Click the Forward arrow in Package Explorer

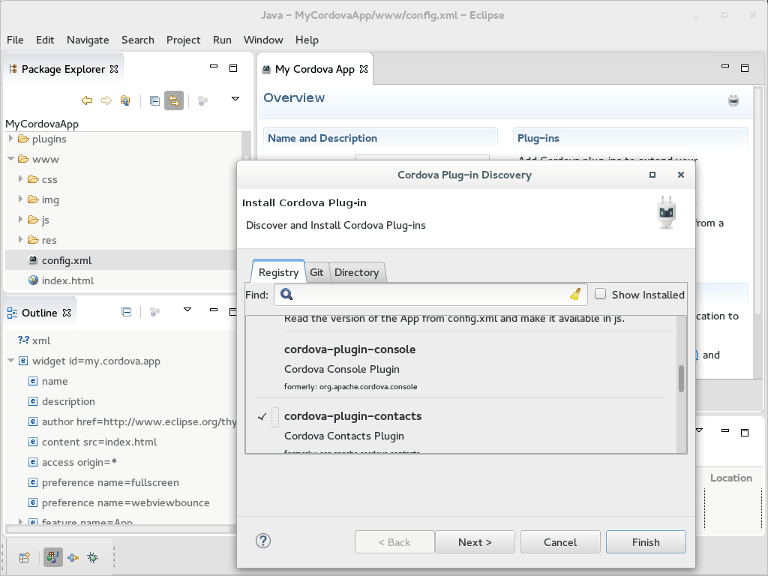[x=106, y=101]
